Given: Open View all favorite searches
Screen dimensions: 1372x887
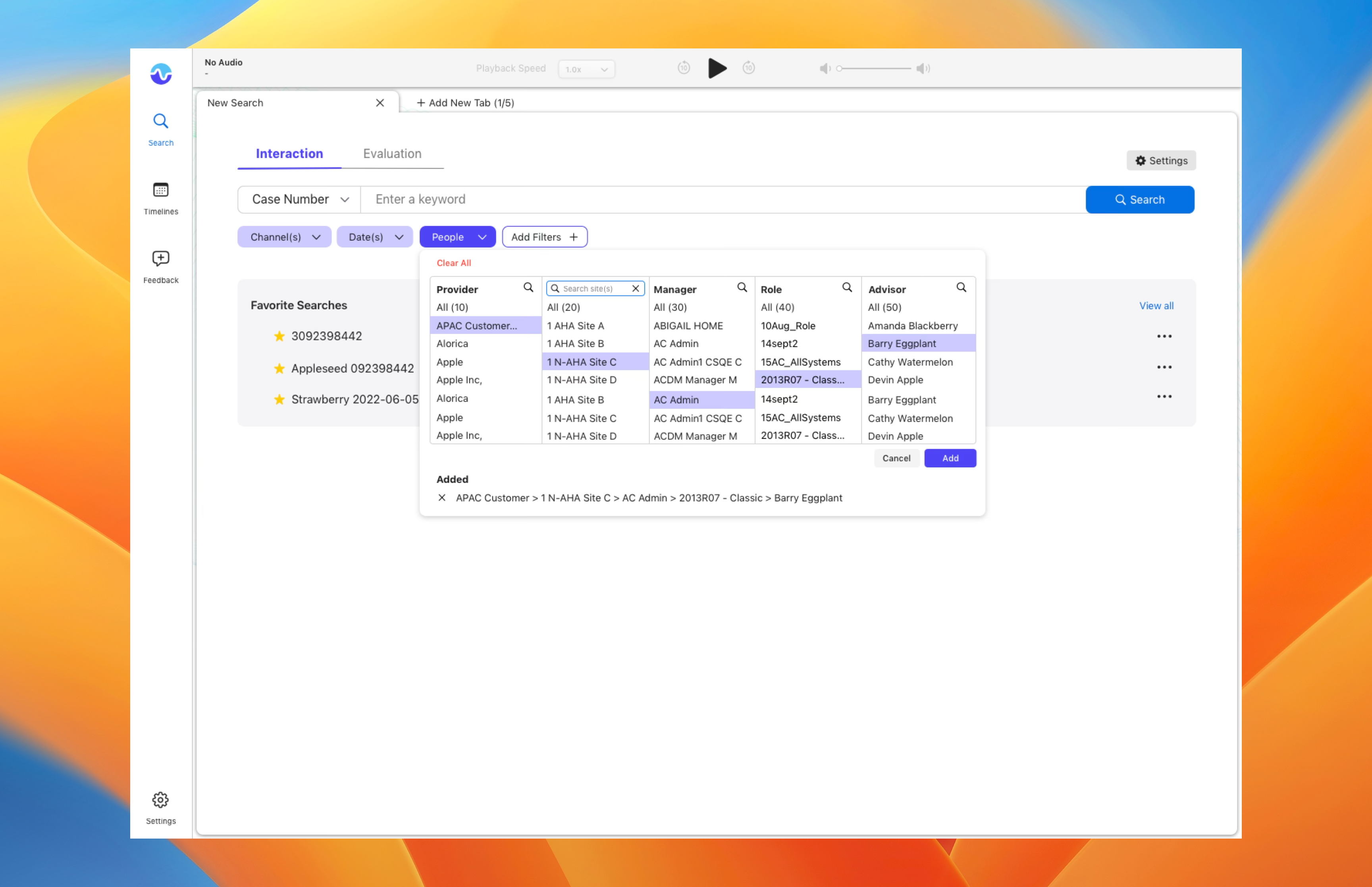Looking at the screenshot, I should [1156, 306].
